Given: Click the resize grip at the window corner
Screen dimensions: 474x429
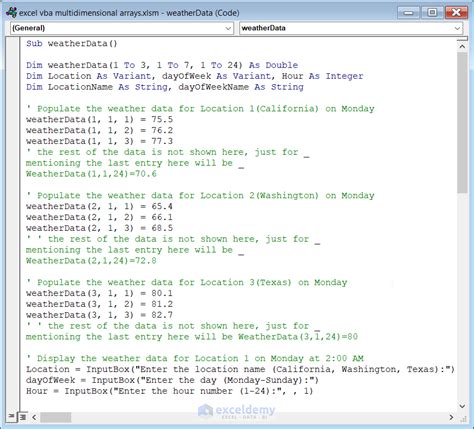Looking at the screenshot, I should (463, 417).
